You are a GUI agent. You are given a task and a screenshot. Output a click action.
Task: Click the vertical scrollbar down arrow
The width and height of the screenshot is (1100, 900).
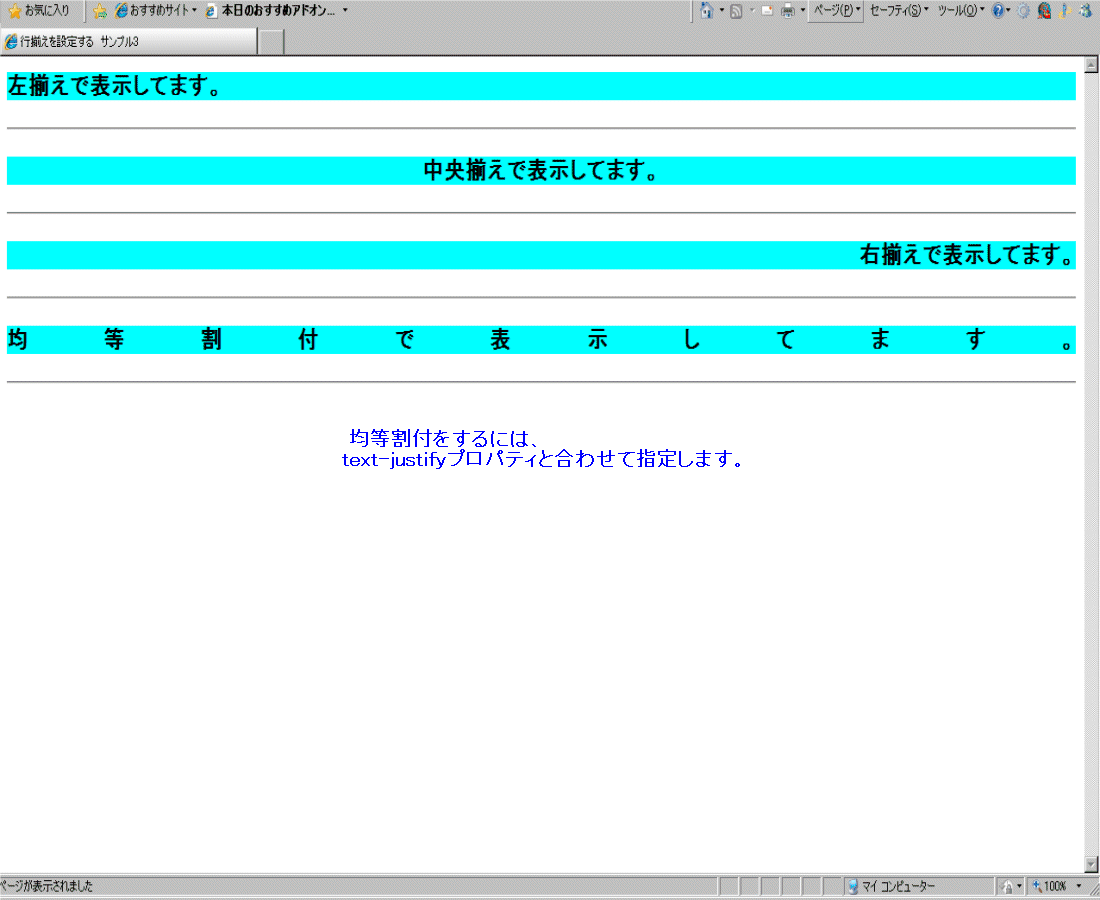(1091, 864)
